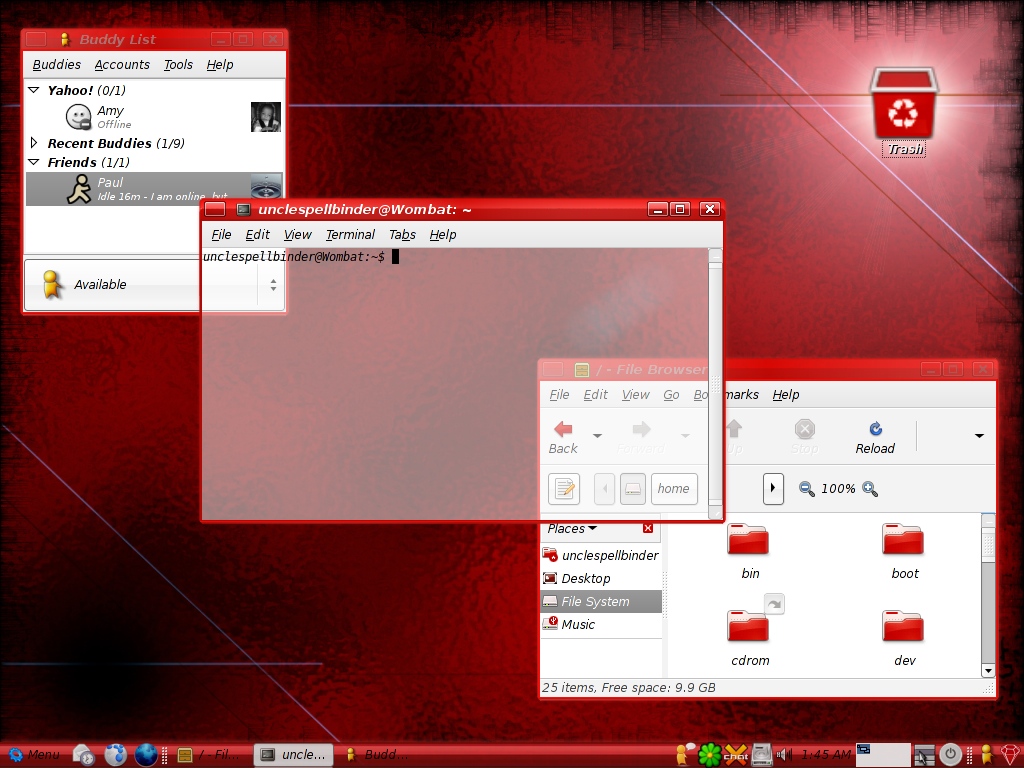1024x768 pixels.
Task: Click the Xchat tray icon
Action: [736, 755]
